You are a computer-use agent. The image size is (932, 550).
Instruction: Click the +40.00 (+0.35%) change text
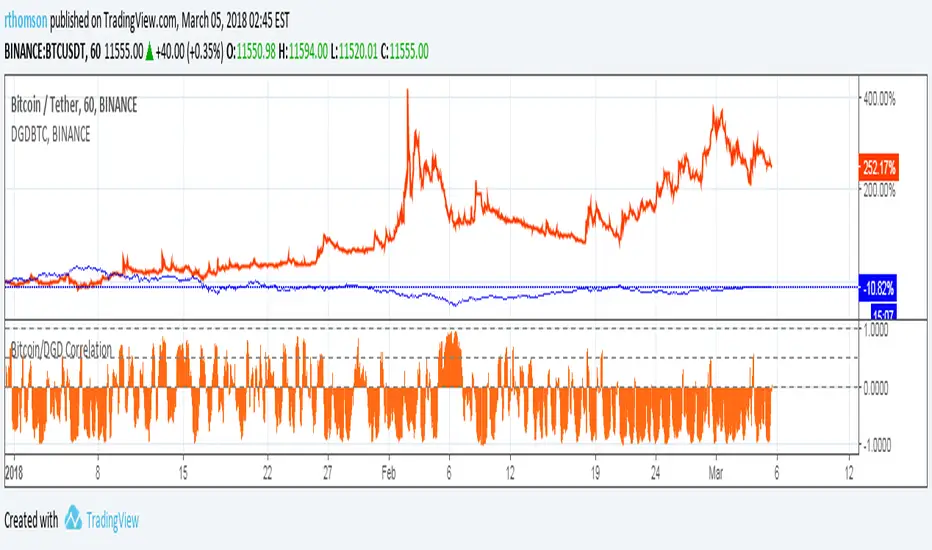point(190,52)
